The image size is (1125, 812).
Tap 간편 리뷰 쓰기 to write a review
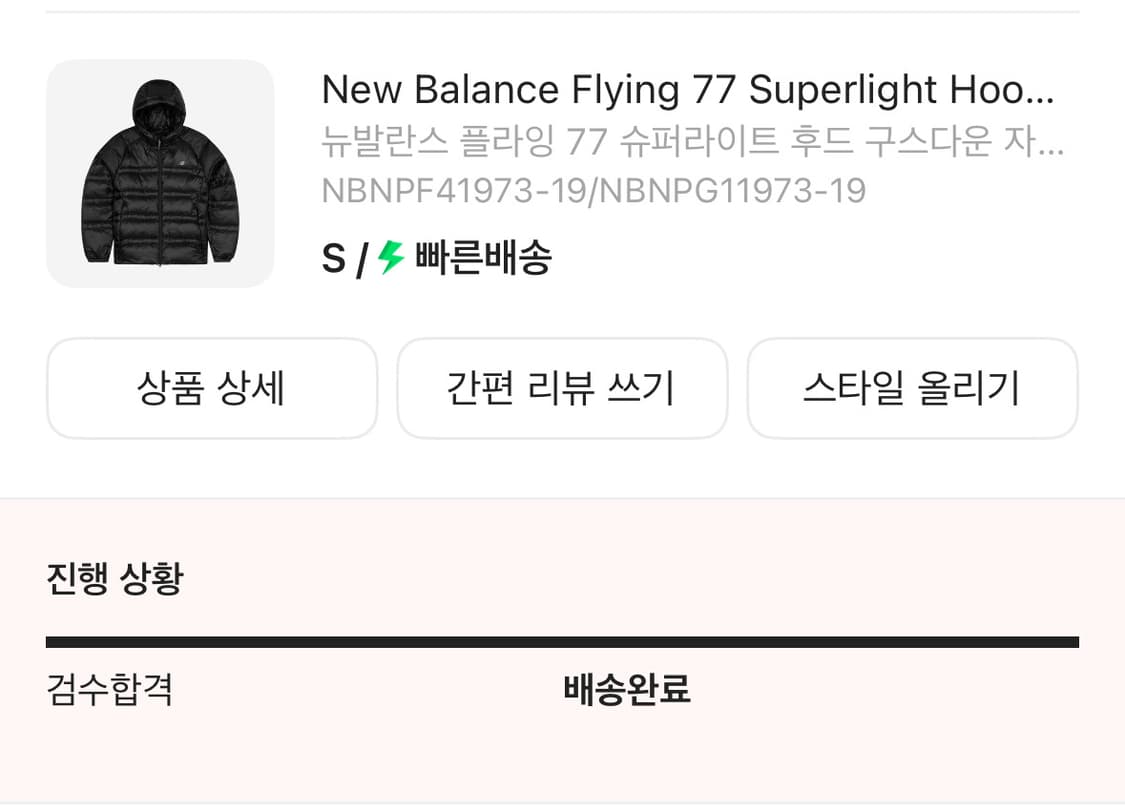tap(562, 388)
